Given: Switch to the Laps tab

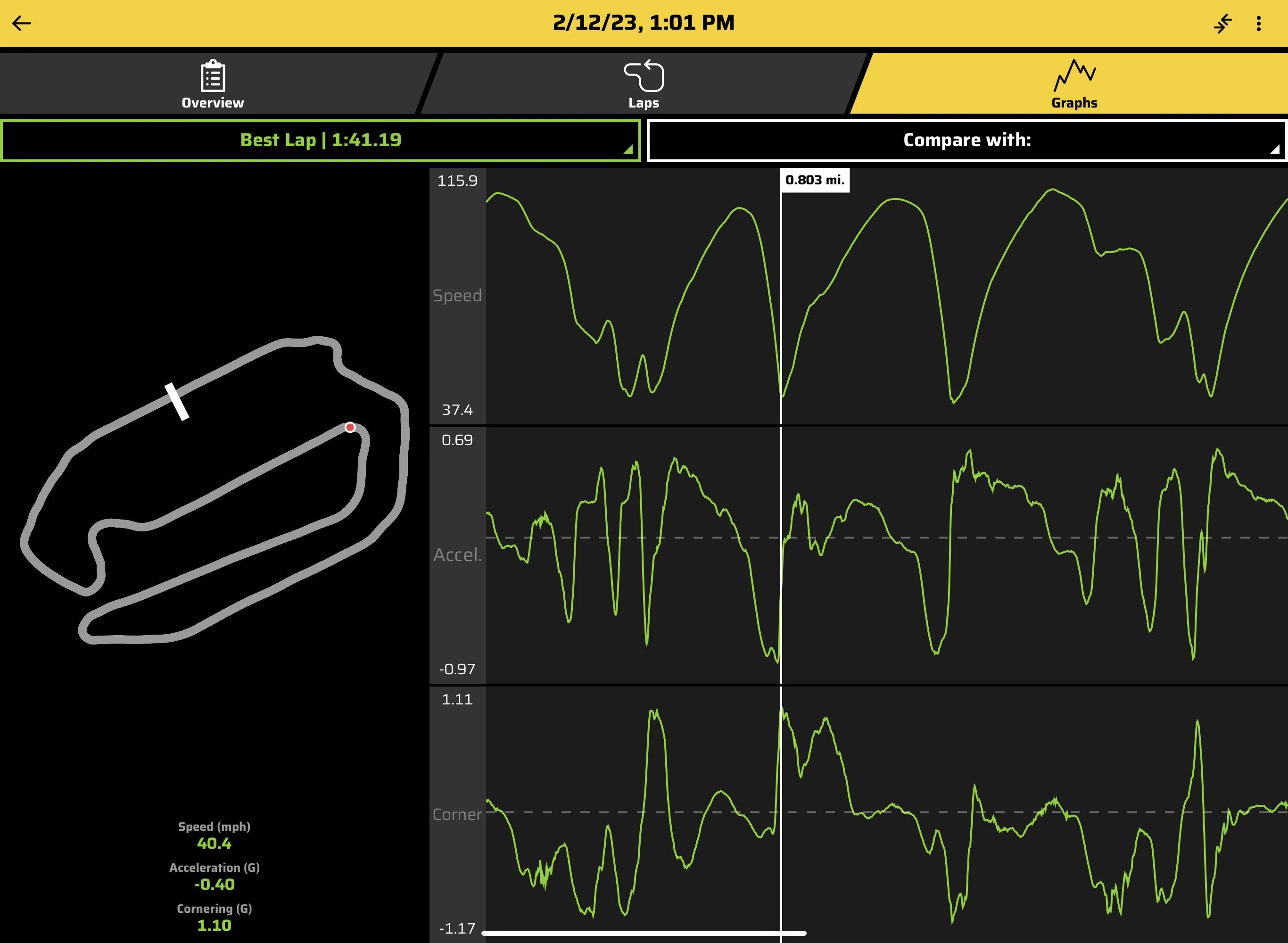Looking at the screenshot, I should click(x=644, y=83).
